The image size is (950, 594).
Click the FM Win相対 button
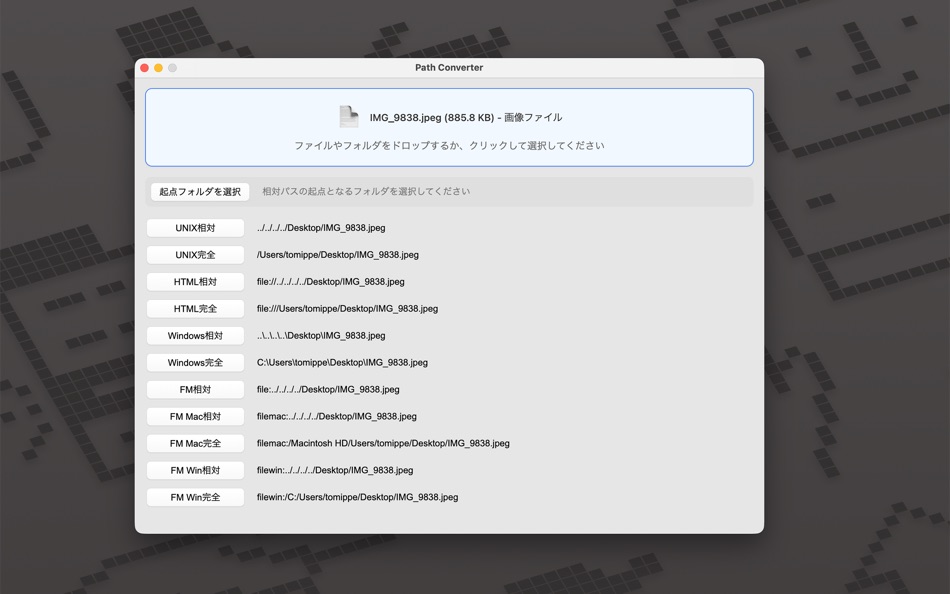point(195,470)
